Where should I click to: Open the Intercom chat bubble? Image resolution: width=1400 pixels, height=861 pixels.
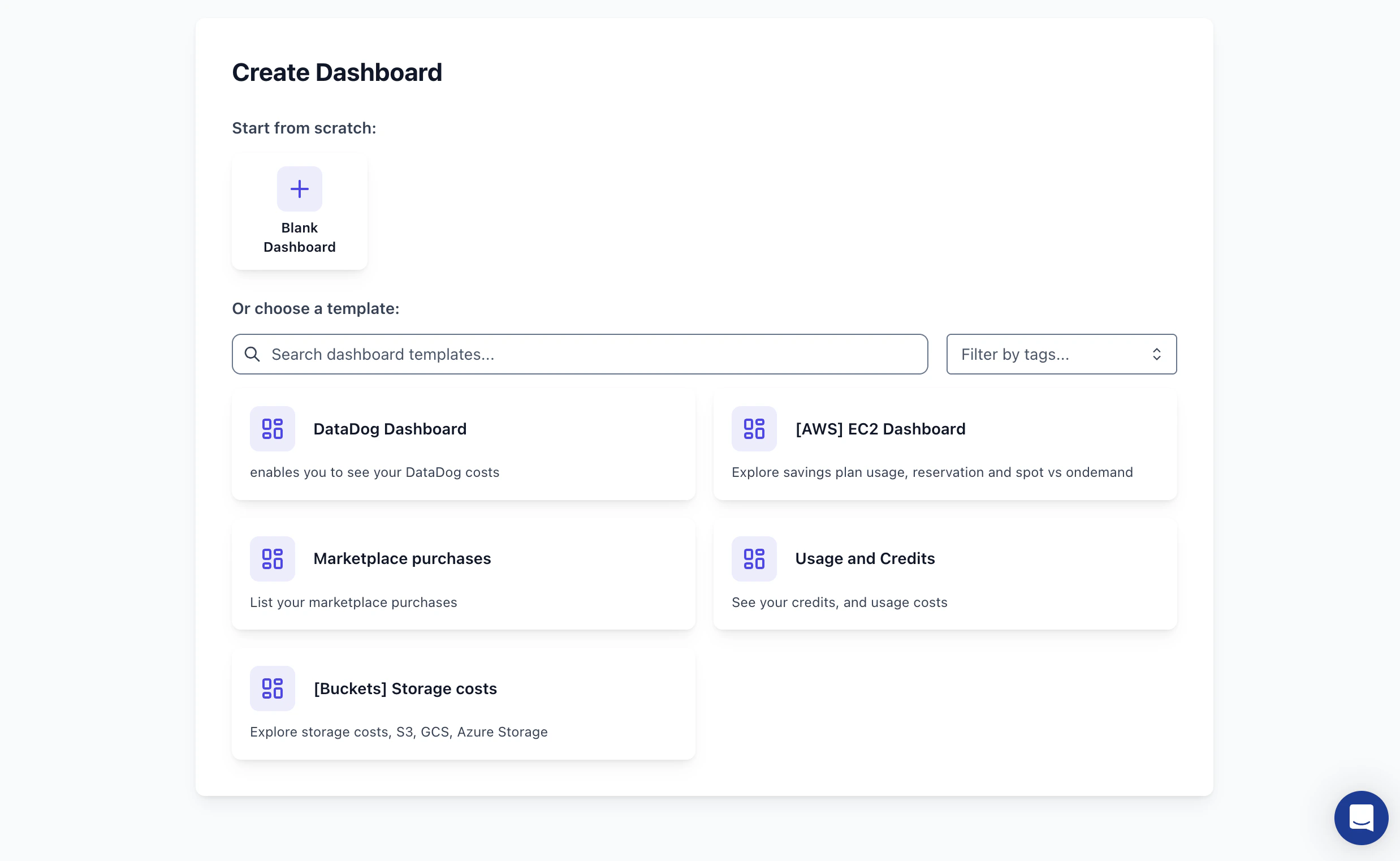[x=1361, y=817]
